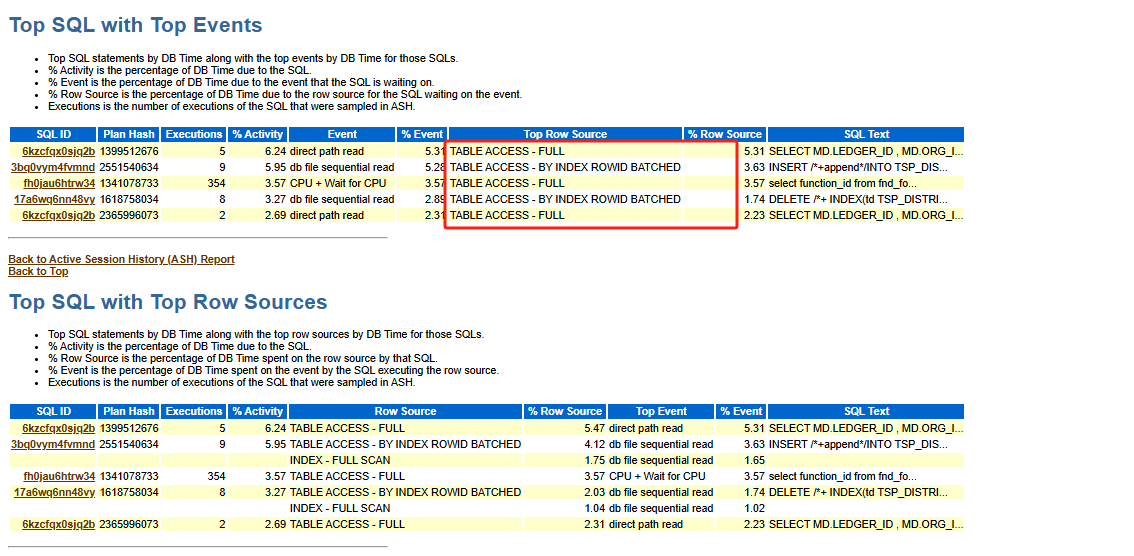Viewport: 1134px width, 556px height.
Task: Click % Activity 5.95 in Top Row Sources table
Action: (275, 444)
